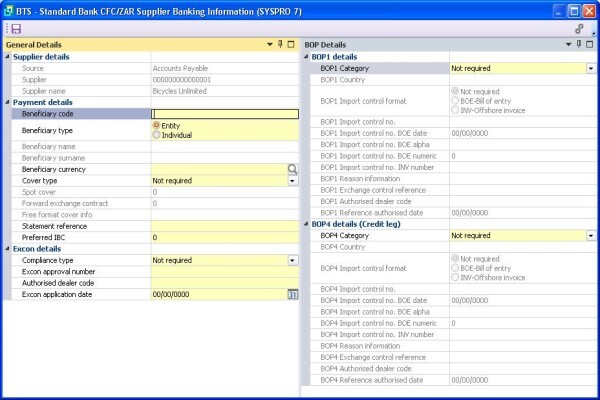Viewport: 600px width, 400px height.
Task: Collapse the Excon details group
Action: point(8,249)
